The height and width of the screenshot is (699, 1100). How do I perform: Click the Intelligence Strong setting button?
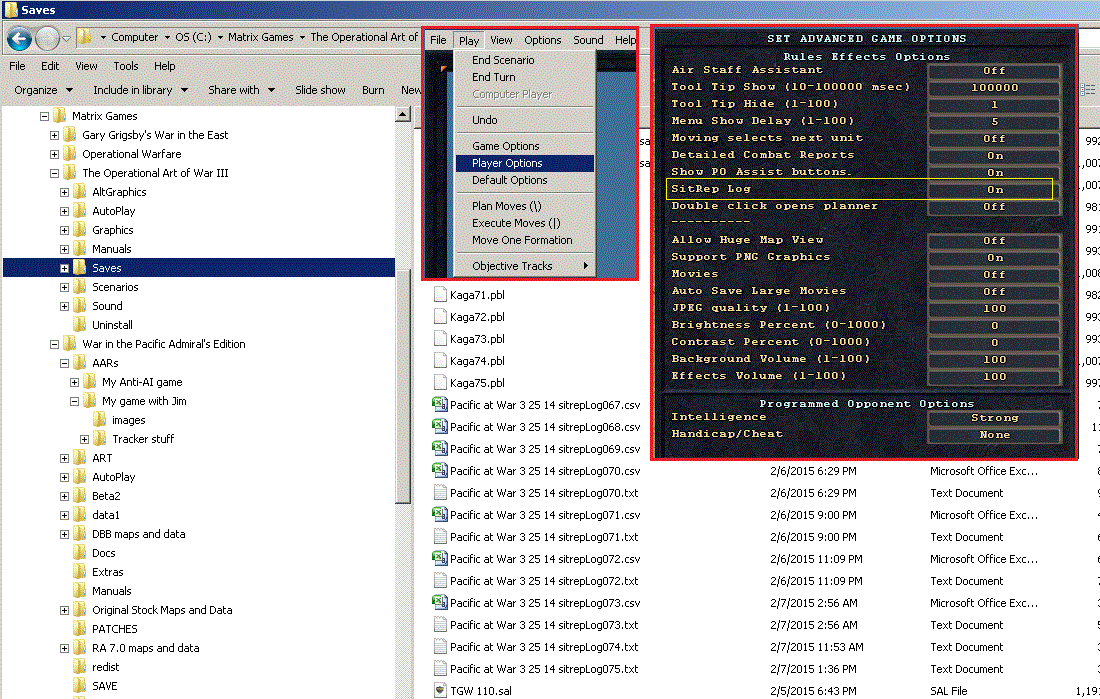pos(993,418)
